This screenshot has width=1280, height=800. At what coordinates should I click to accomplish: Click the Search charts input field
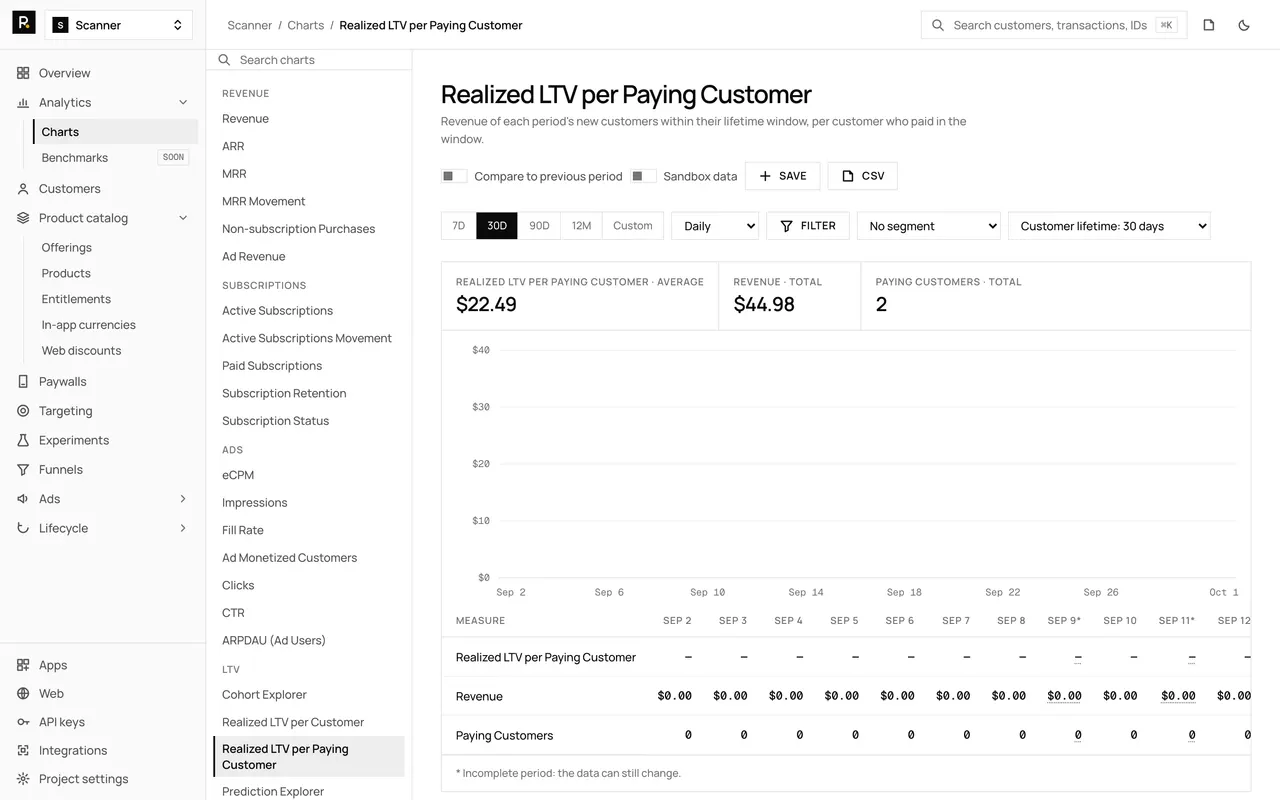coord(309,60)
